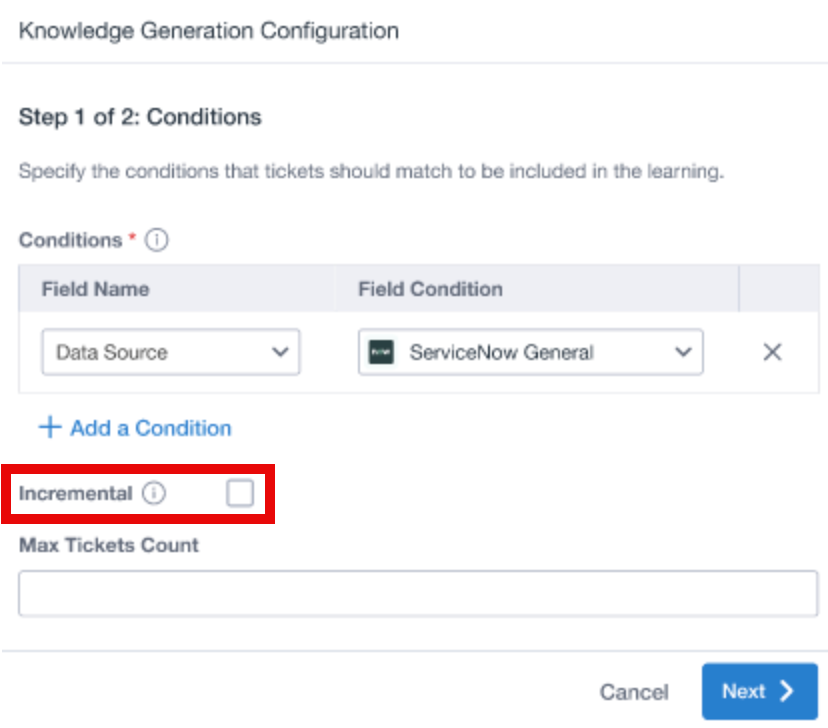Click the Field Name column header

pos(96,289)
